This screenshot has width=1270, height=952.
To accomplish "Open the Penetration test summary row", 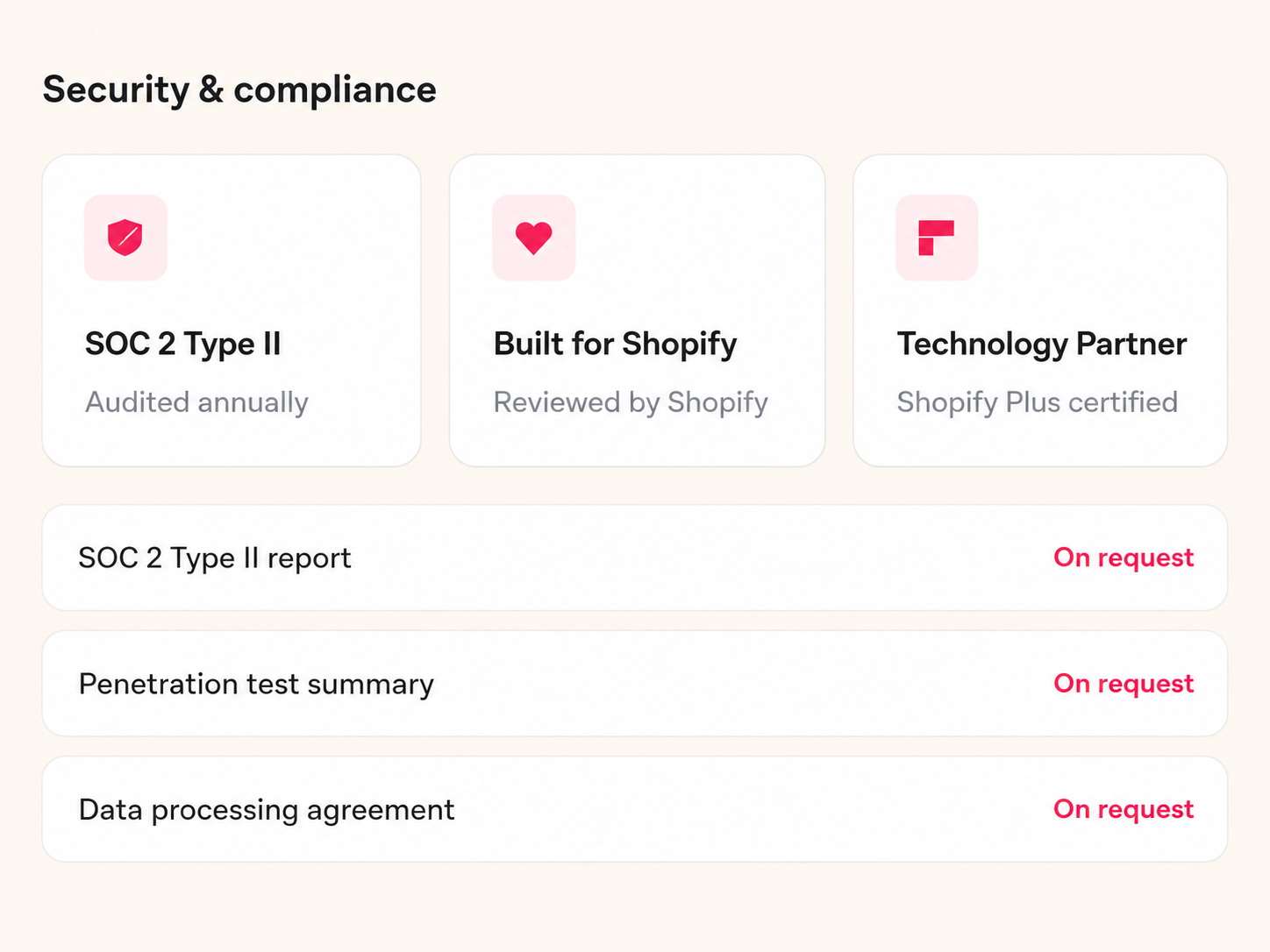I will pos(635,684).
